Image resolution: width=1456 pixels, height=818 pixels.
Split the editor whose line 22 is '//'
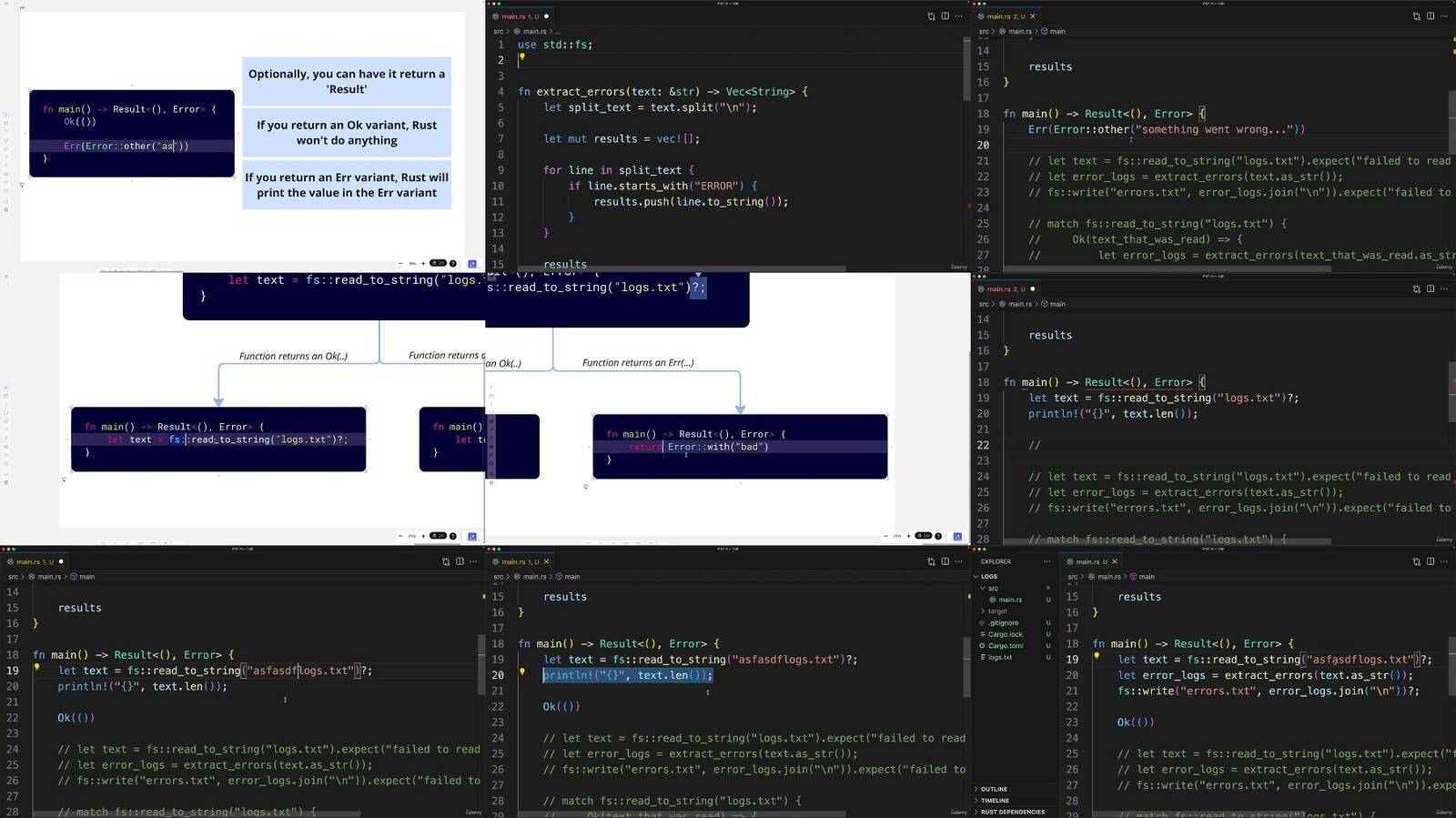(1430, 289)
